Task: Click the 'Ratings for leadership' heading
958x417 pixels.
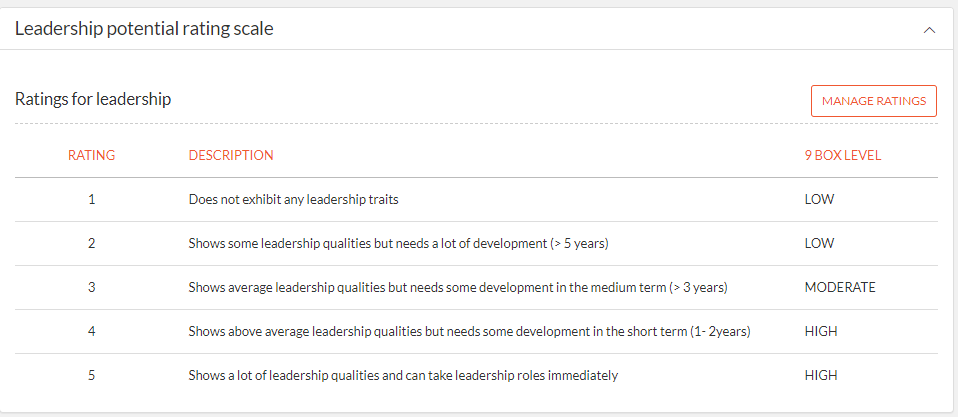Action: click(93, 99)
